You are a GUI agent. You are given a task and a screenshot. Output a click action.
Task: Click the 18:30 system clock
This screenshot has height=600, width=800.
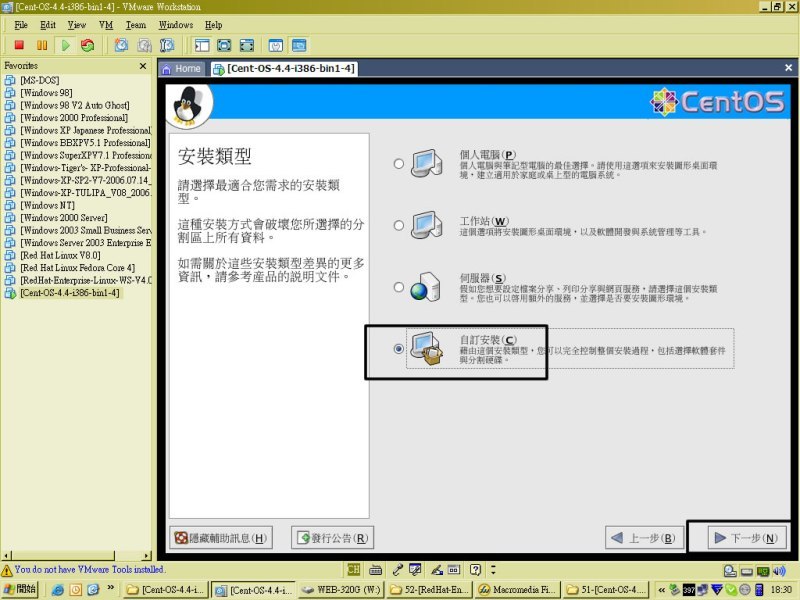(781, 590)
